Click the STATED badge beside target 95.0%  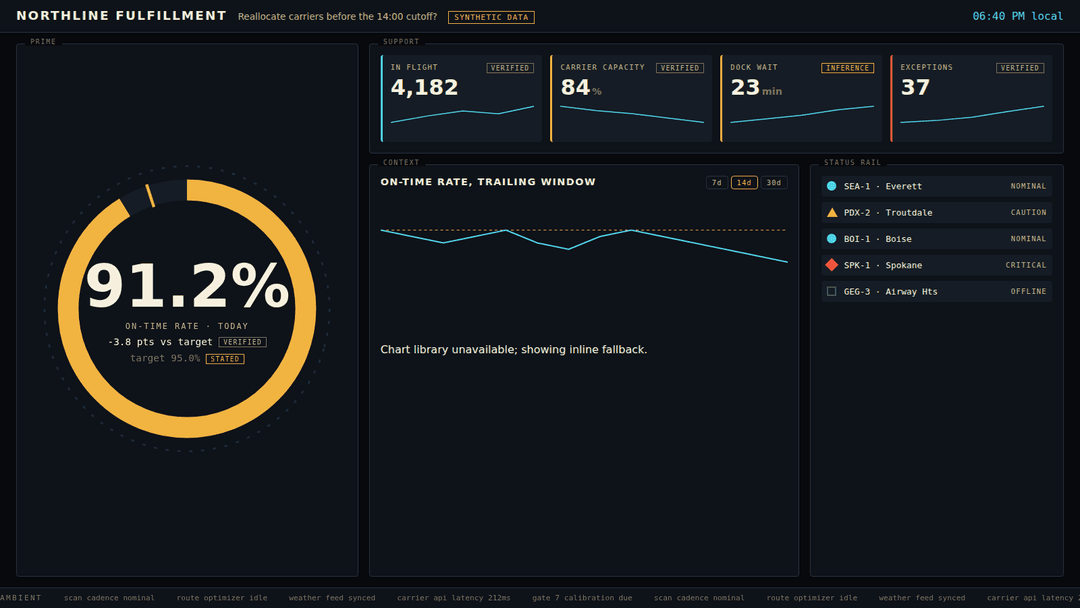(225, 359)
